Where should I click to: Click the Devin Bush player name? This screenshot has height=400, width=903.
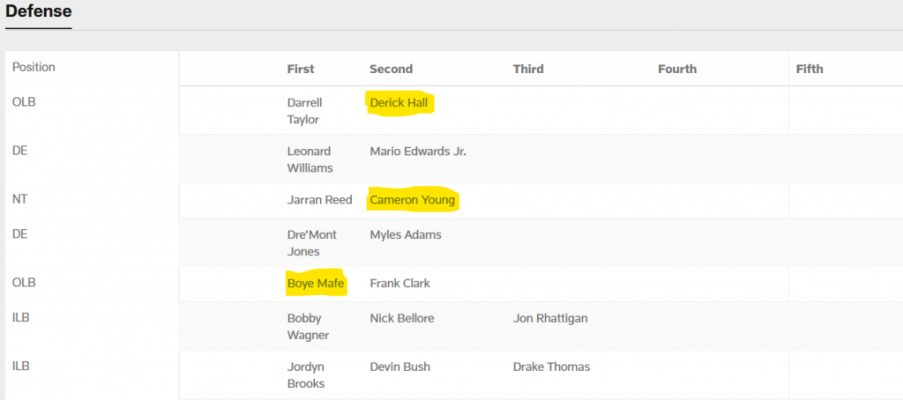tap(400, 367)
